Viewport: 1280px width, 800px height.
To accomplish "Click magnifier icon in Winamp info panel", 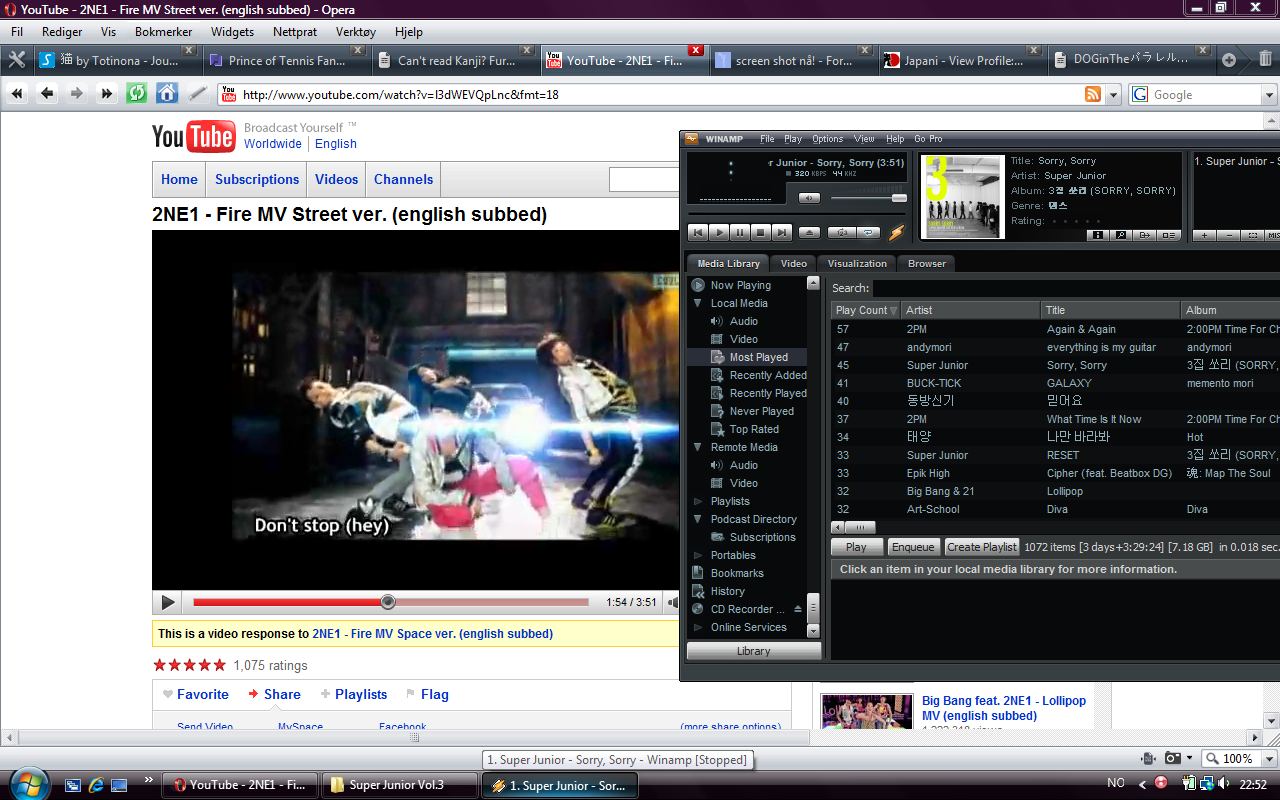I will (x=1121, y=235).
